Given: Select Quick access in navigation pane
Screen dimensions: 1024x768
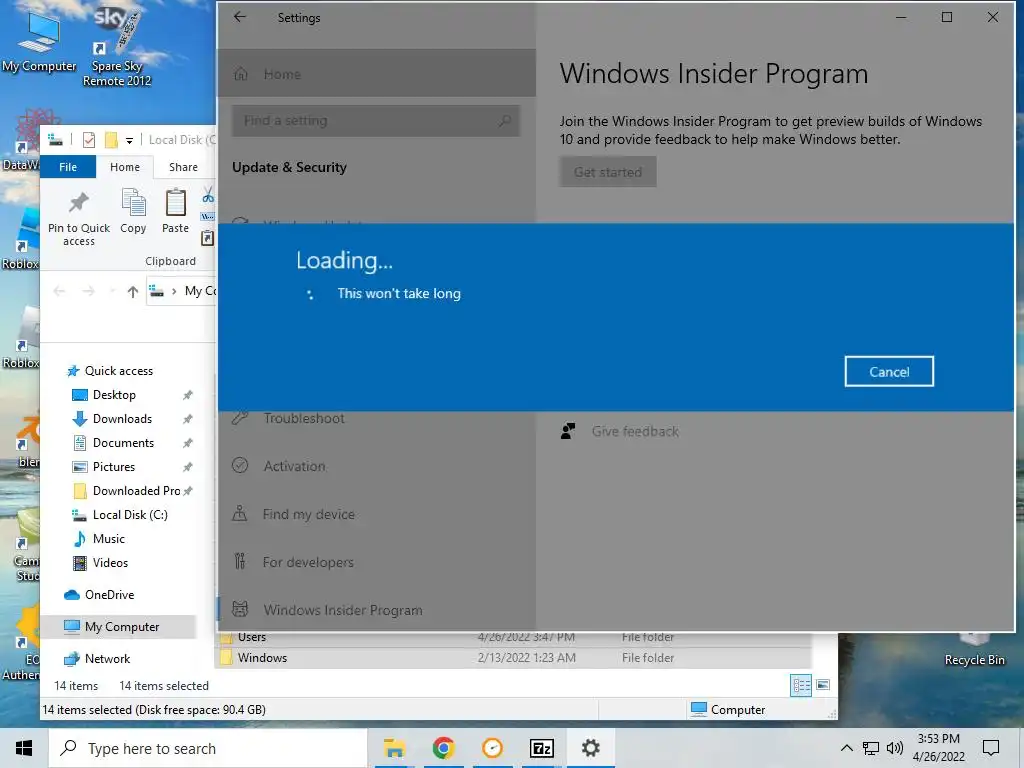Looking at the screenshot, I should tap(119, 371).
